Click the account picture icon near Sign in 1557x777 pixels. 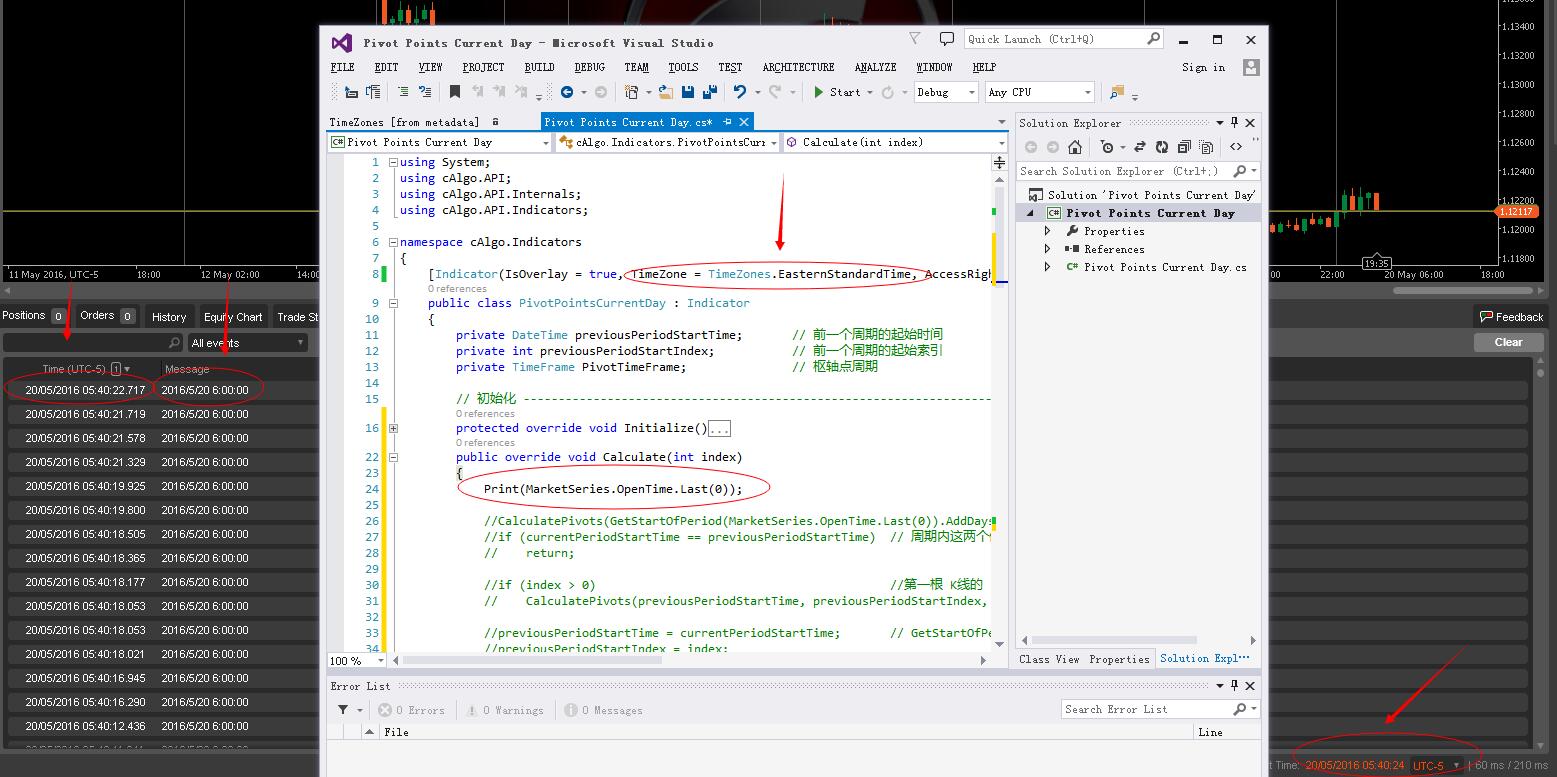pos(1251,67)
